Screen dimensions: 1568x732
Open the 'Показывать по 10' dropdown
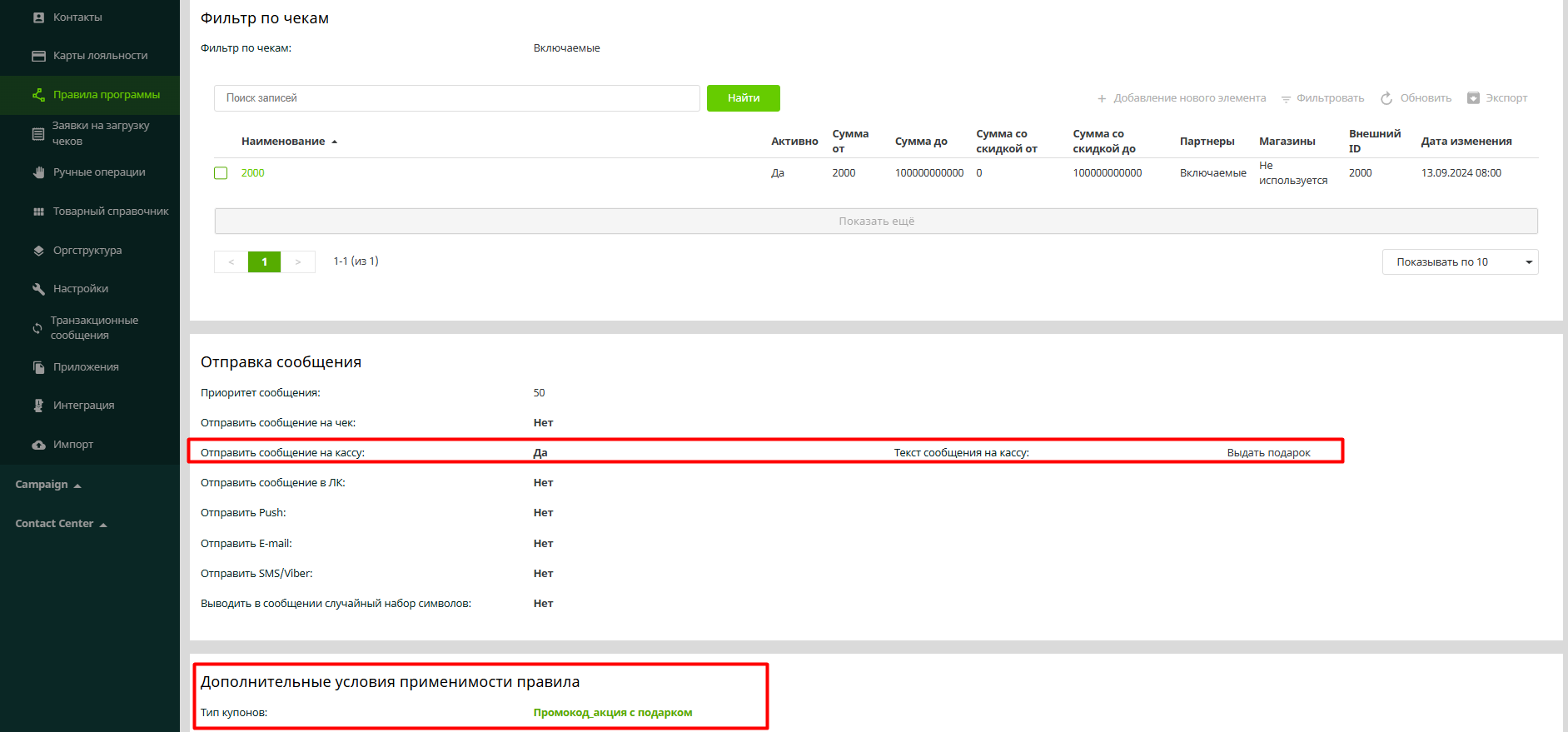click(1459, 262)
